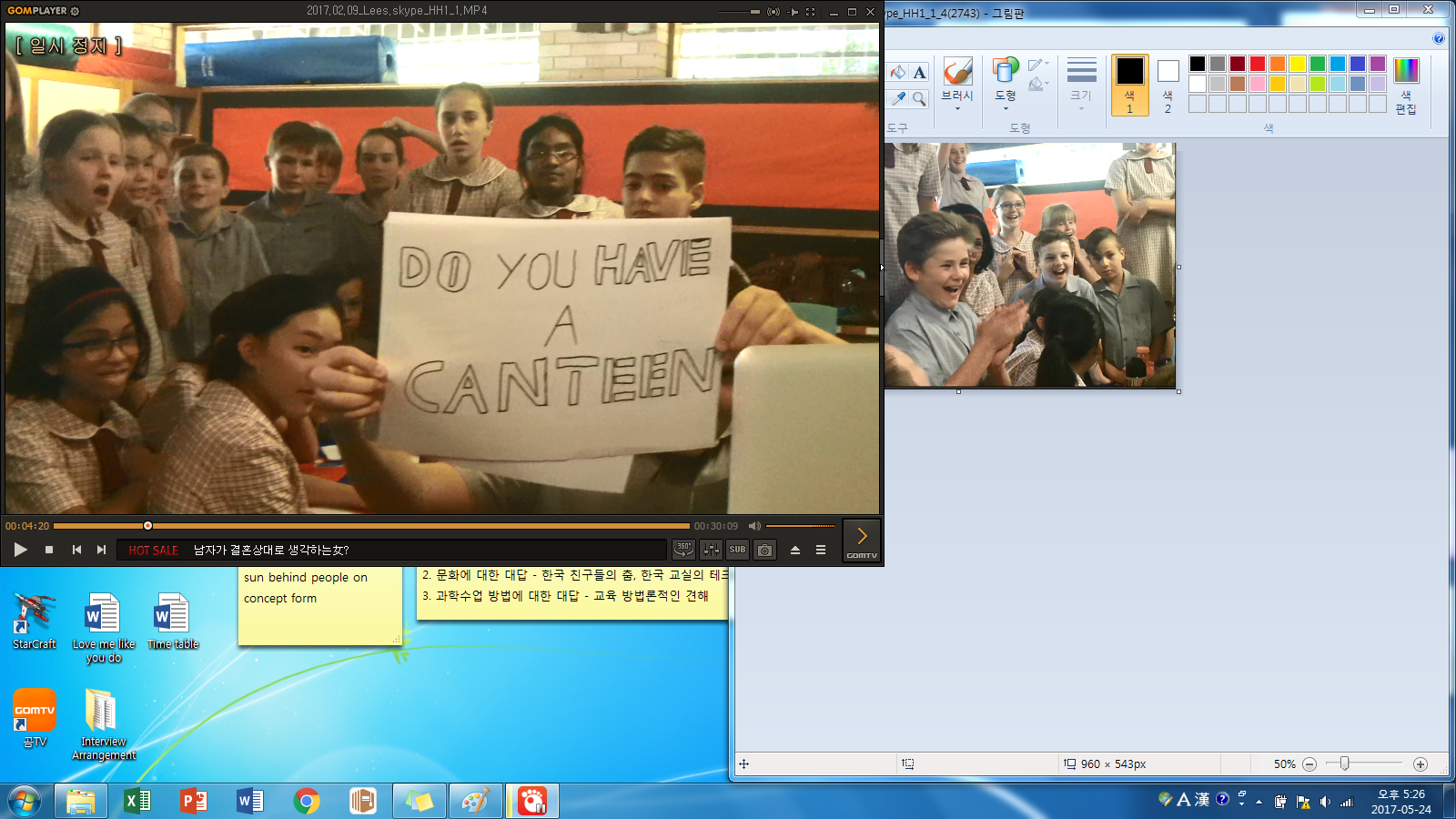
Task: Open 'Love me like you do' Word document
Action: coord(104,628)
